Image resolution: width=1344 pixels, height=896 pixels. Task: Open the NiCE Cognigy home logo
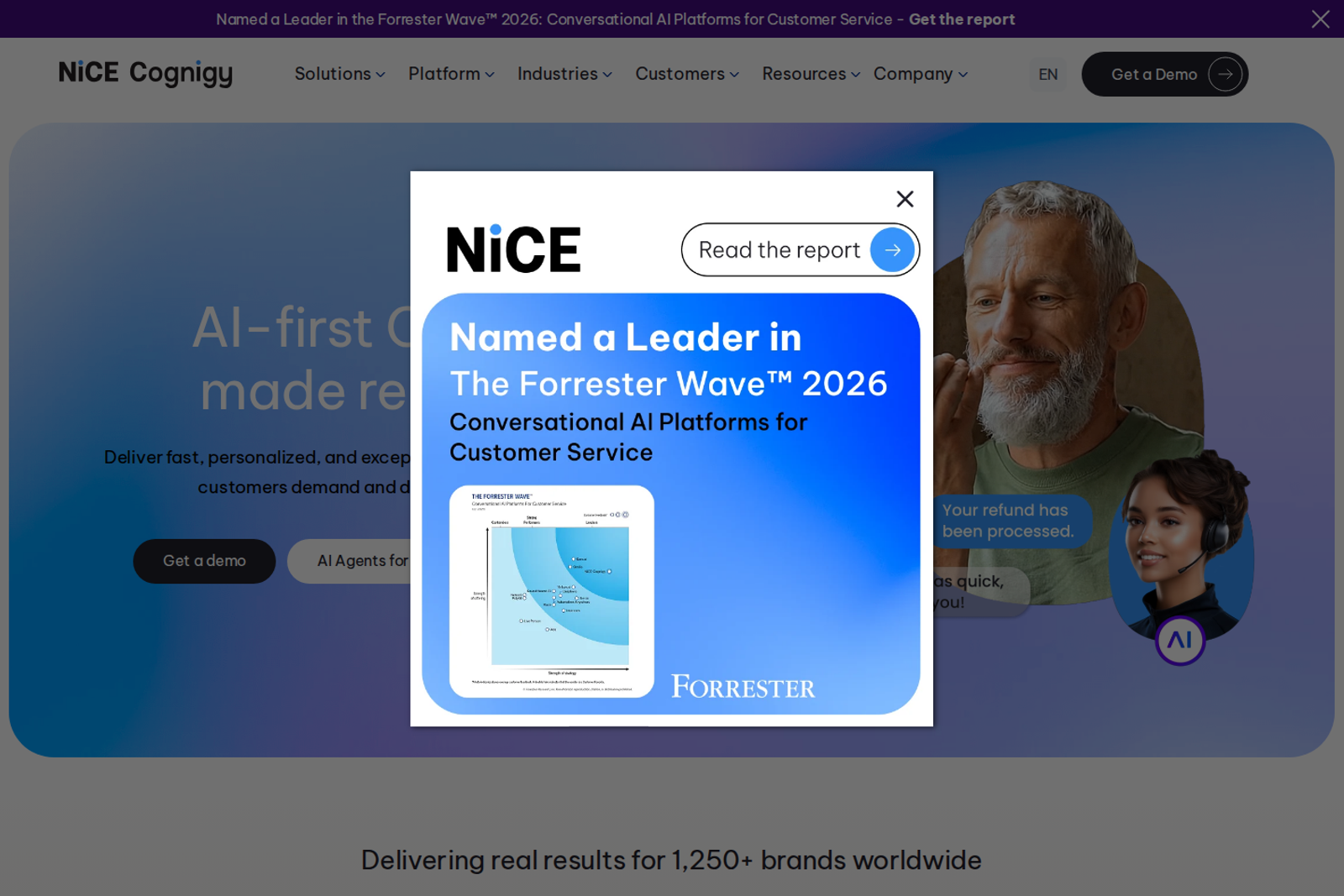145,73
